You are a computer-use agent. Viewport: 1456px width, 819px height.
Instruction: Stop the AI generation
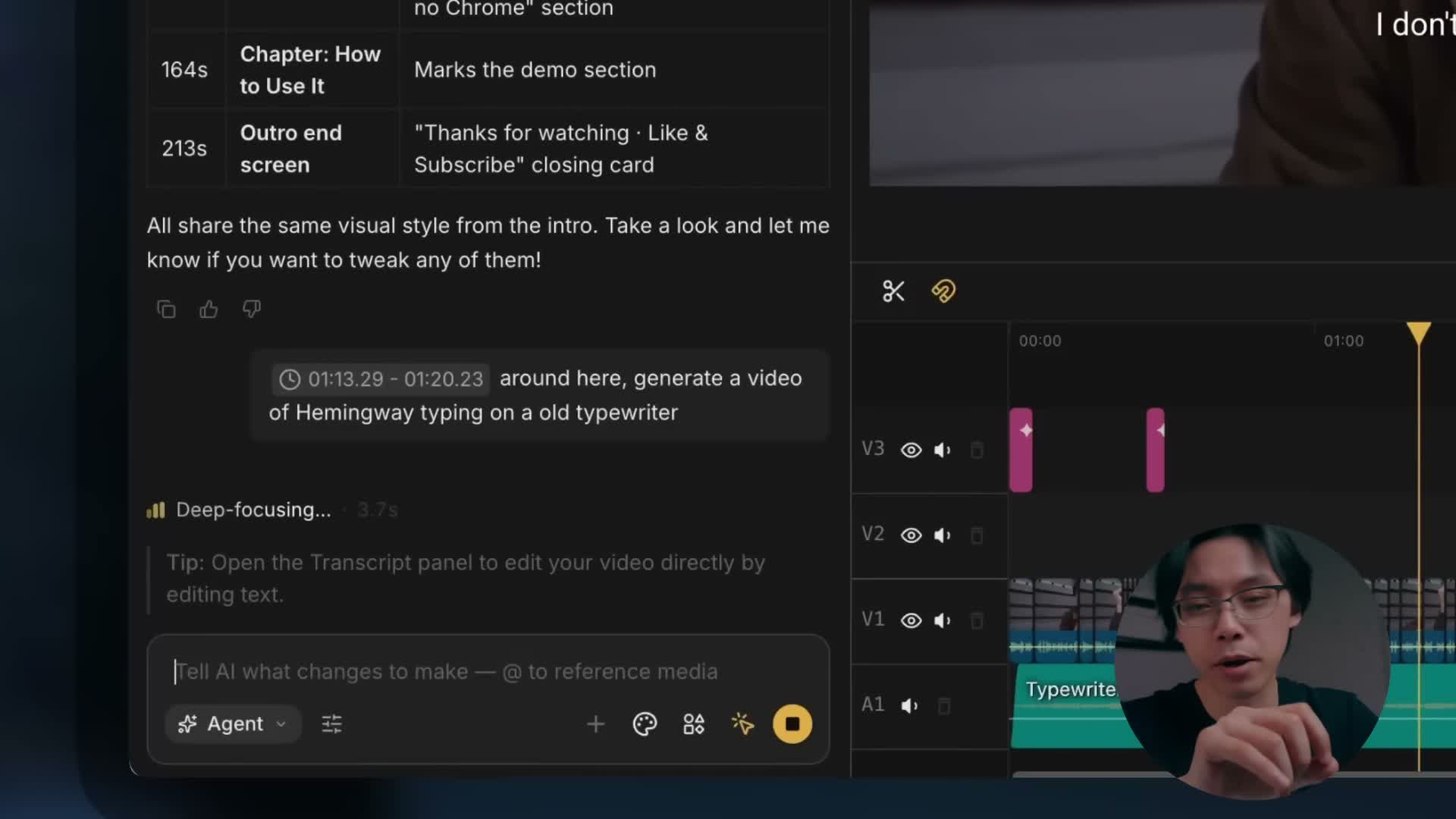click(792, 724)
